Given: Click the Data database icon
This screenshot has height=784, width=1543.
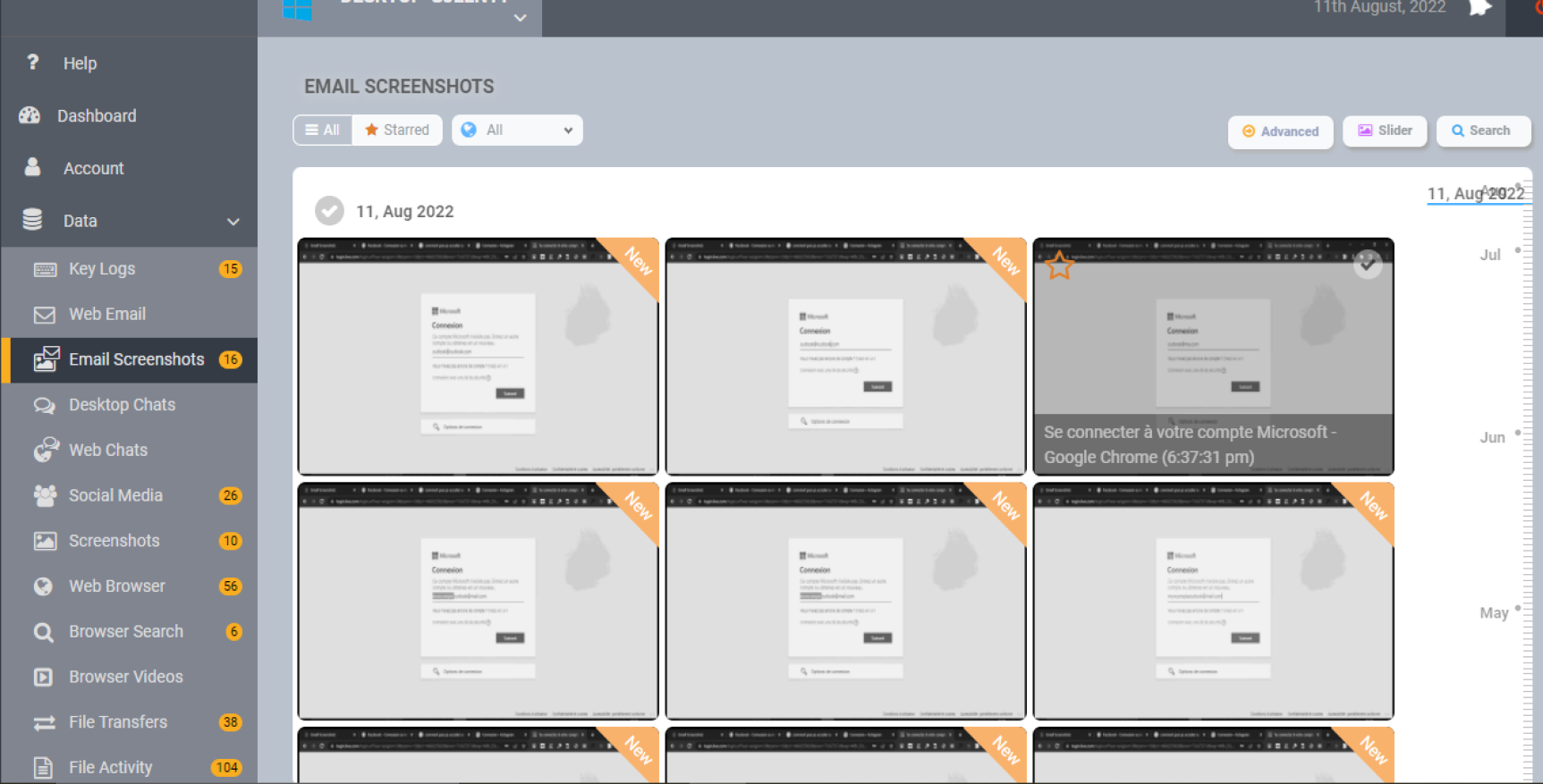Looking at the screenshot, I should coord(32,220).
